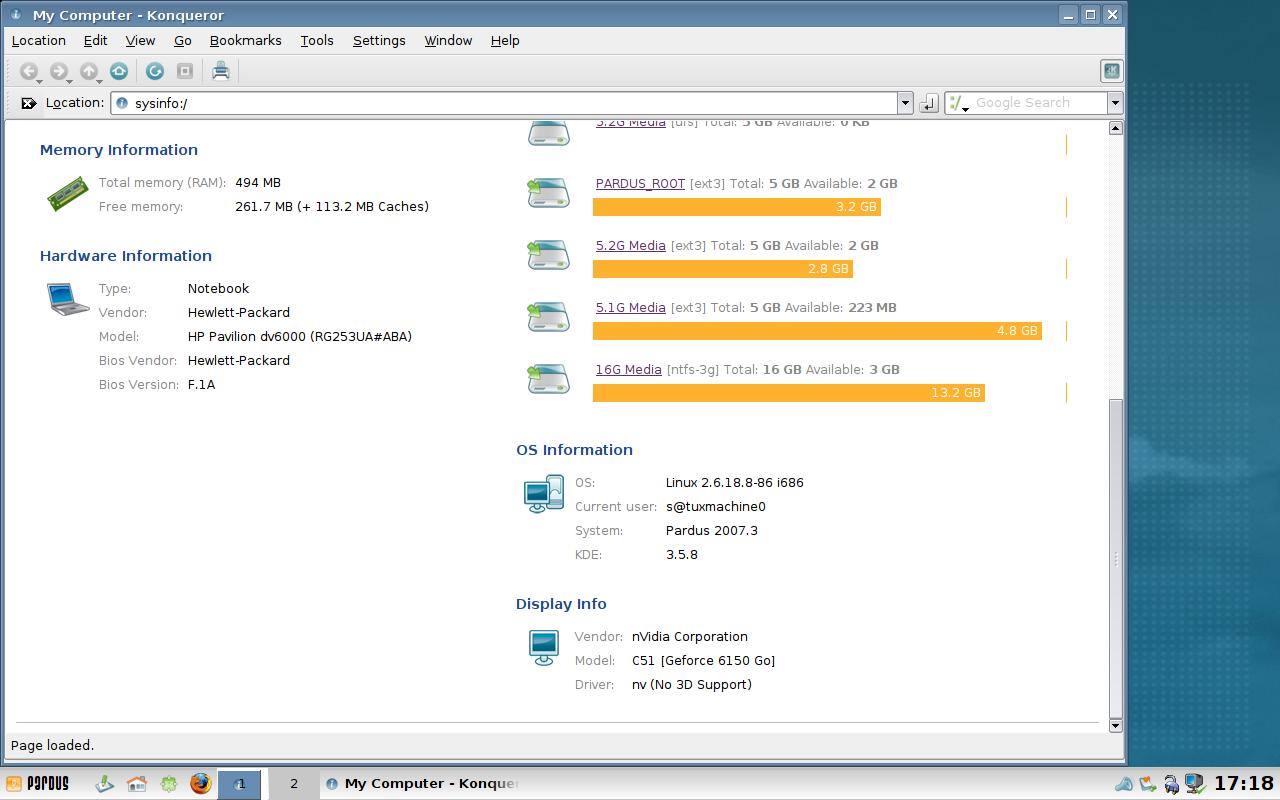Switch to virtual desktop 1

(x=240, y=784)
